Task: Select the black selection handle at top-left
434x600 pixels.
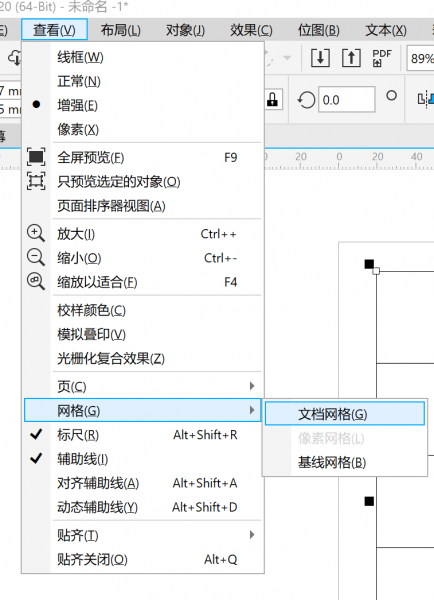Action: pyautogui.click(x=369, y=264)
